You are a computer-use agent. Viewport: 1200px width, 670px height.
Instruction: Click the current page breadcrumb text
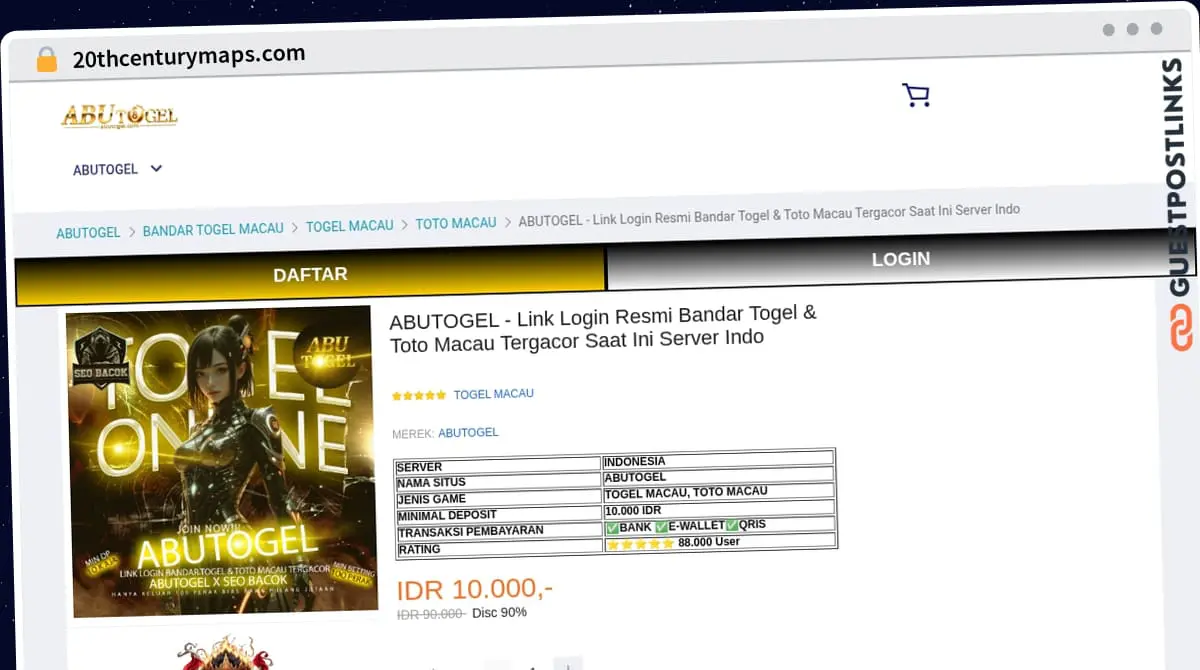[769, 214]
